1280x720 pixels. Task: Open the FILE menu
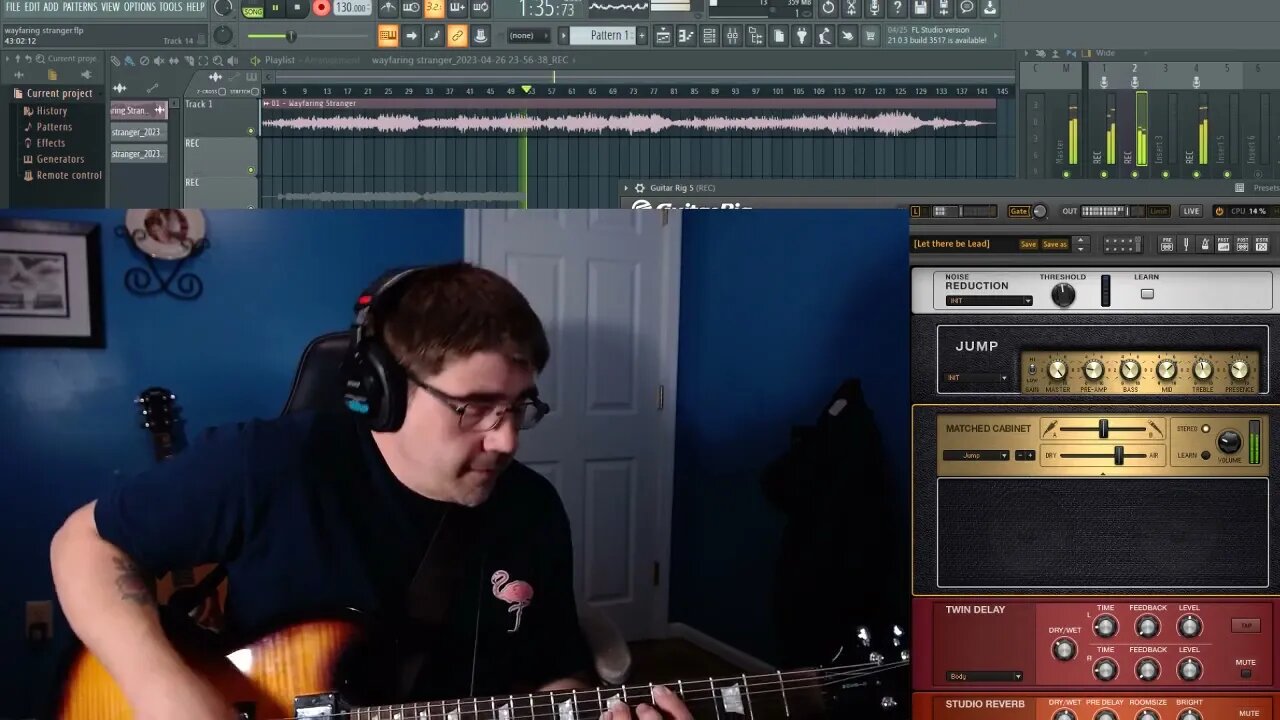click(13, 7)
